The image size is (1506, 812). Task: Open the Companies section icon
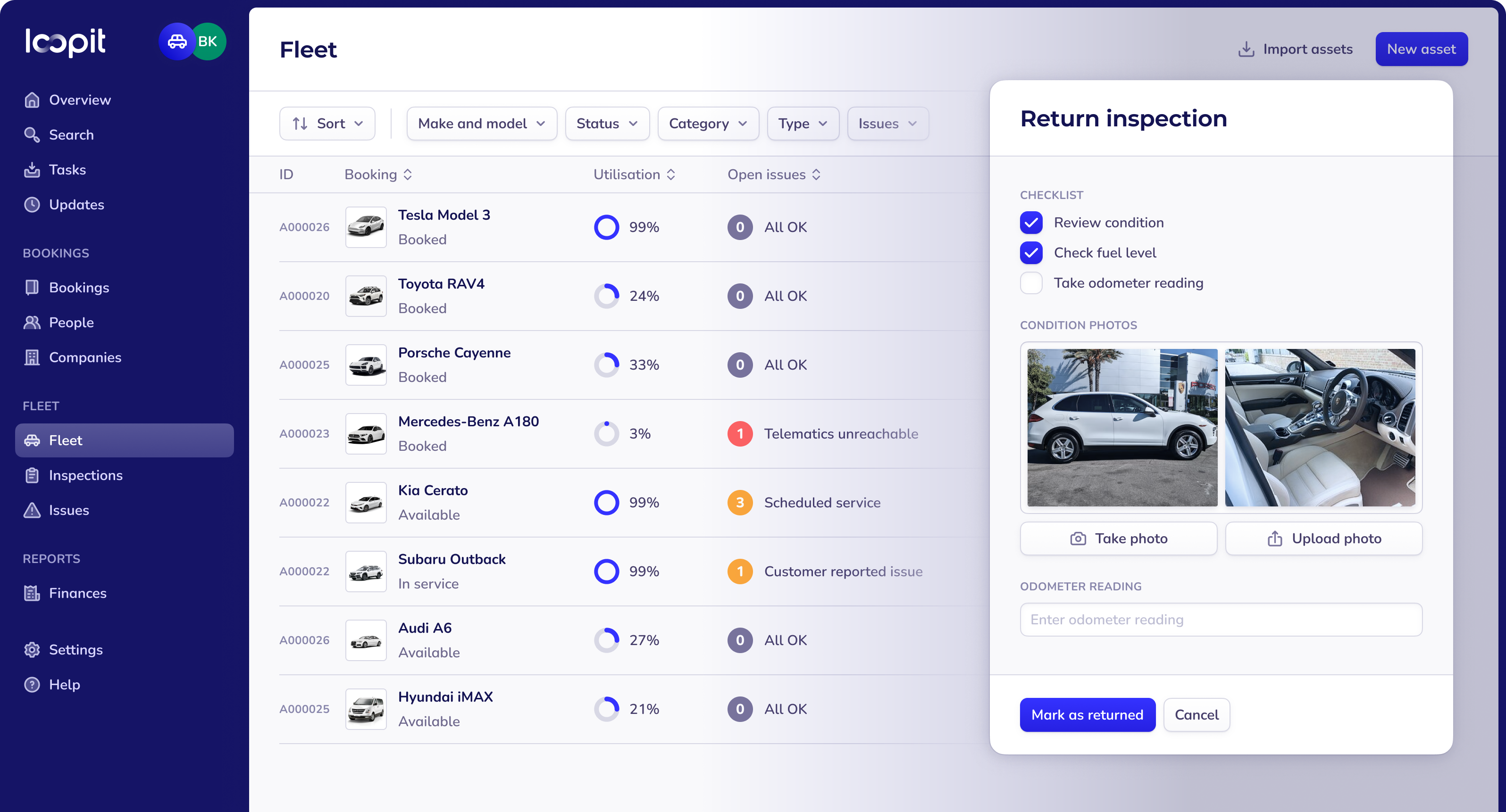tap(33, 357)
